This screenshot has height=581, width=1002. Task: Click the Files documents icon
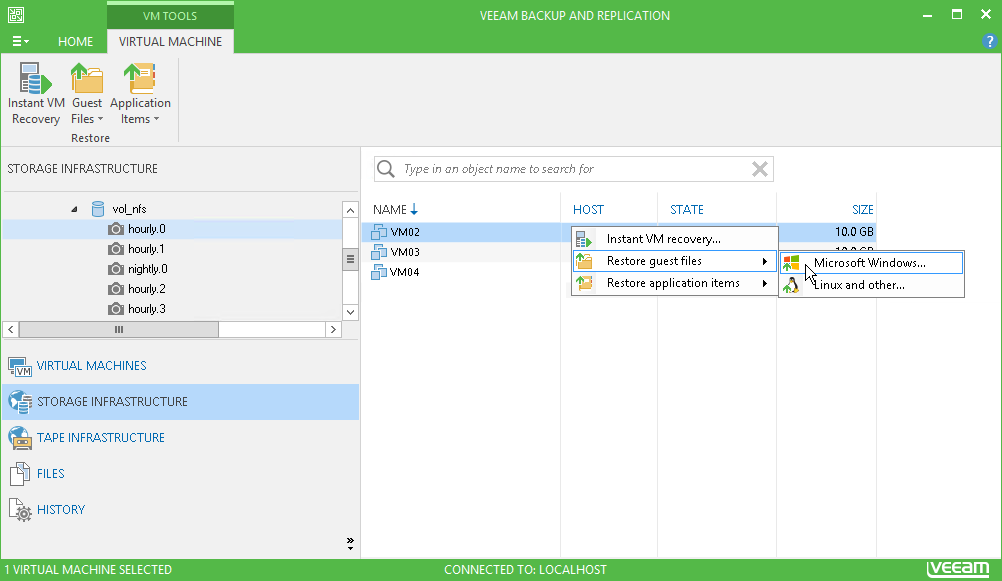[20, 474]
